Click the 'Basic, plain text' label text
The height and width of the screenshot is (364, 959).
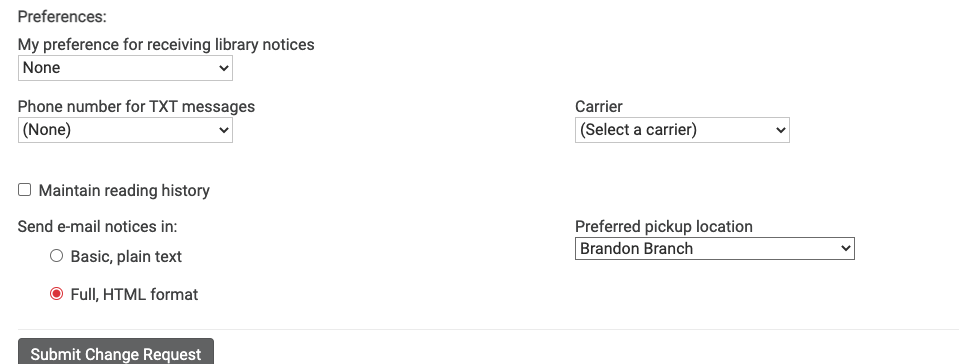[x=126, y=256]
